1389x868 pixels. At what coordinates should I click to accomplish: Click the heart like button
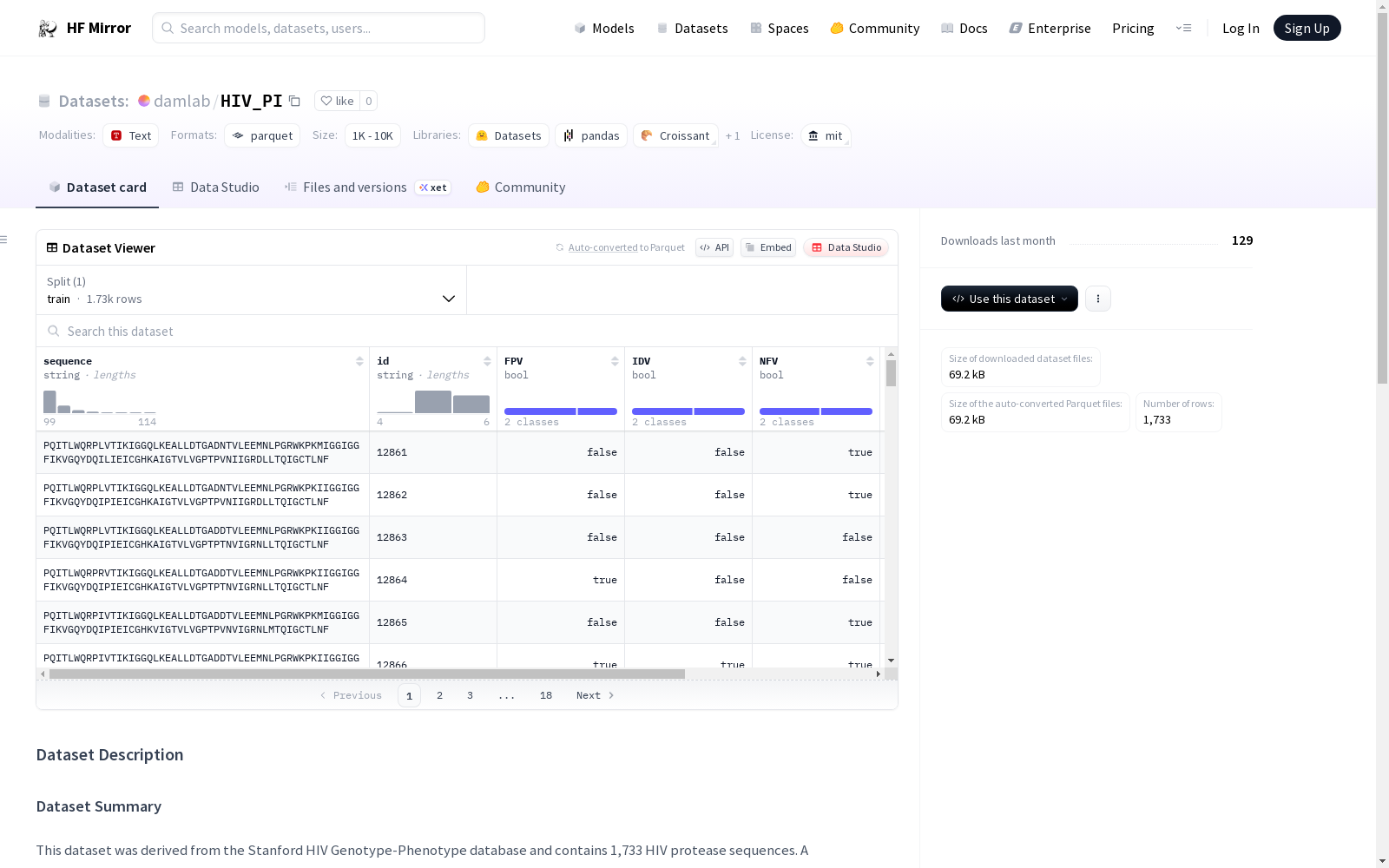click(337, 101)
